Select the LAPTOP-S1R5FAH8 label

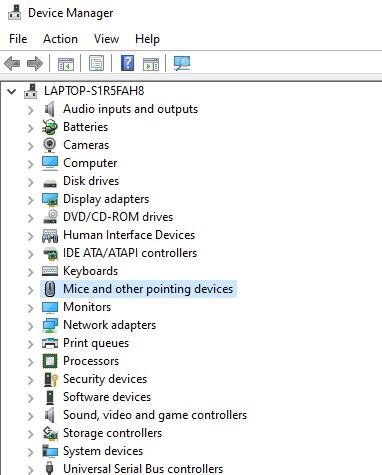coord(94,91)
